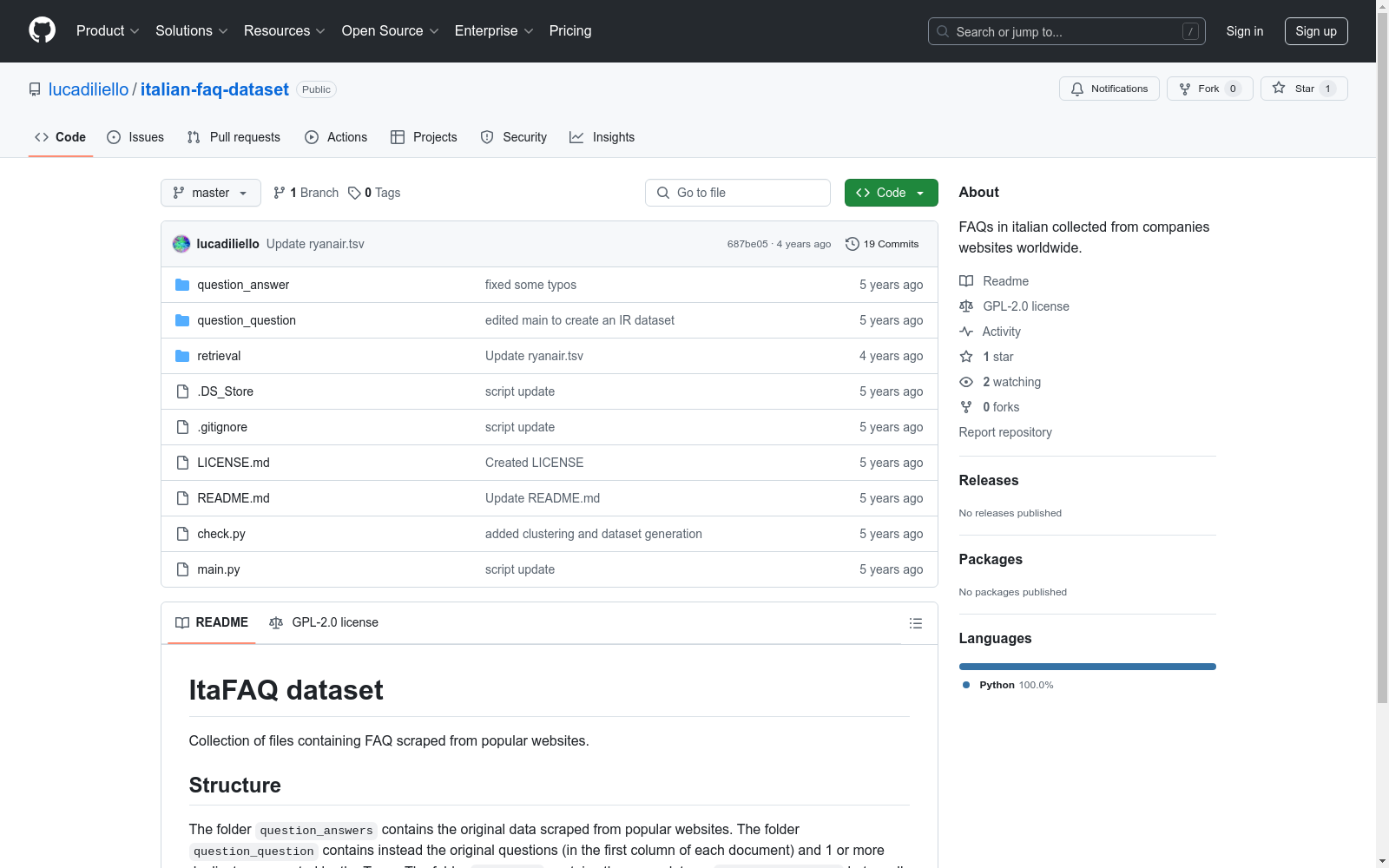Open the lucadiliello owner link

(x=89, y=89)
